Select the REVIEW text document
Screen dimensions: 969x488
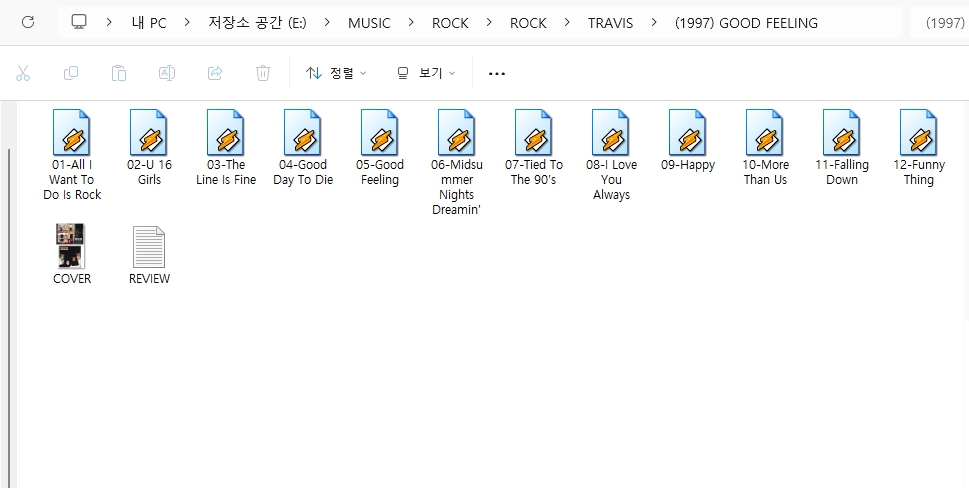(x=149, y=254)
